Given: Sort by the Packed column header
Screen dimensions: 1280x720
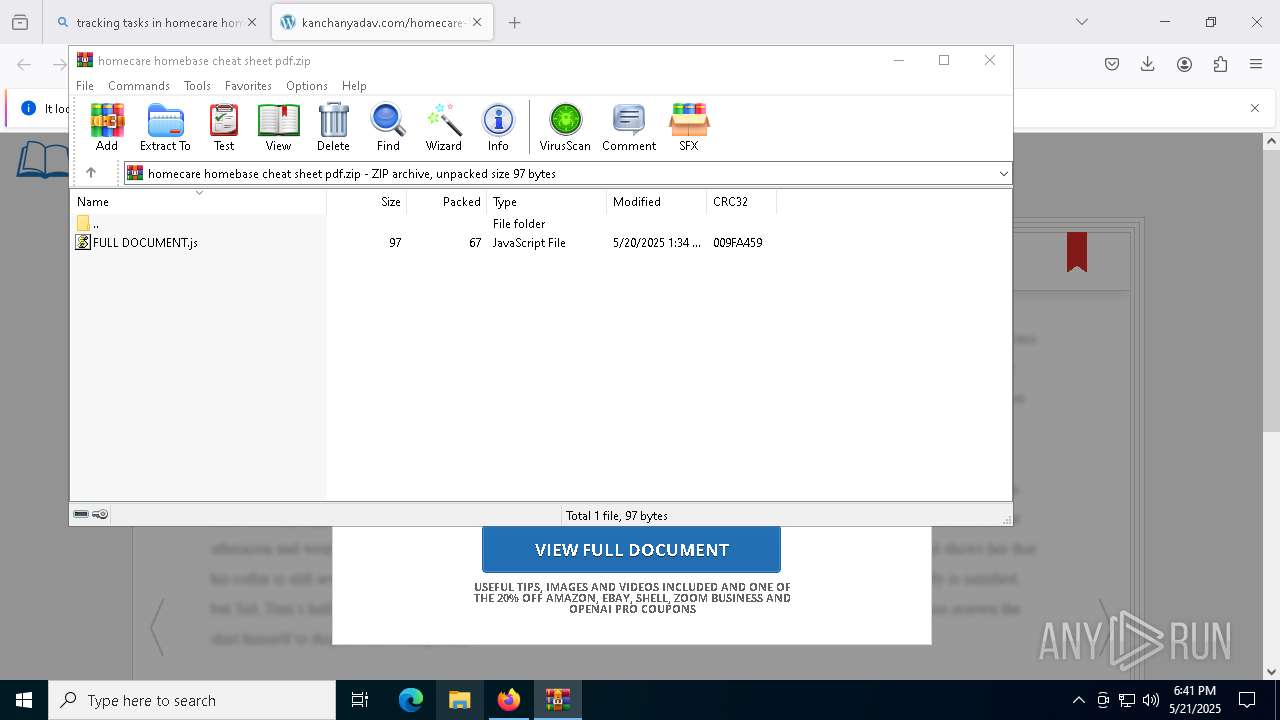Looking at the screenshot, I should point(447,202).
